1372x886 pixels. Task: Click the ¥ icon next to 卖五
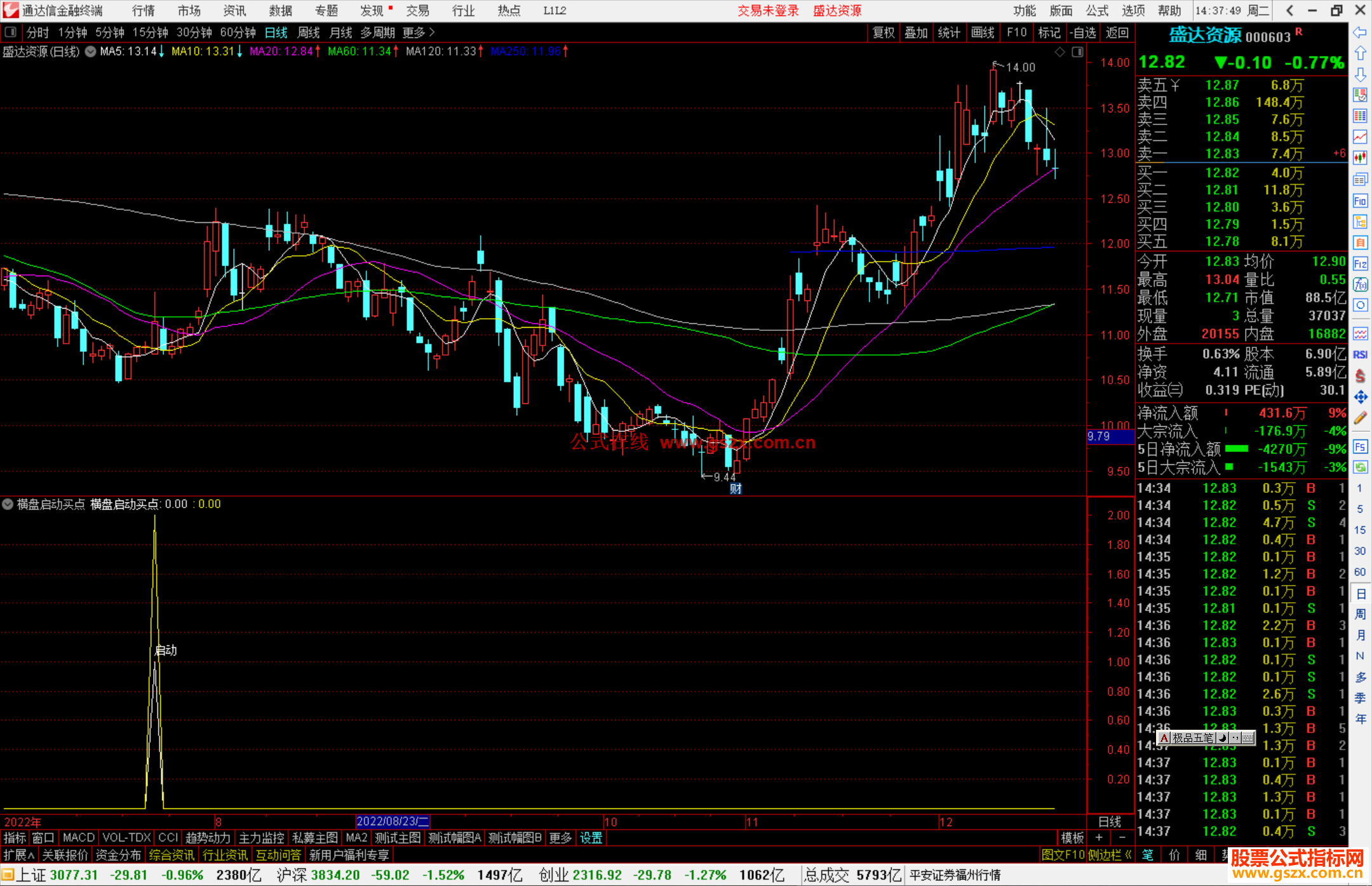click(1174, 85)
